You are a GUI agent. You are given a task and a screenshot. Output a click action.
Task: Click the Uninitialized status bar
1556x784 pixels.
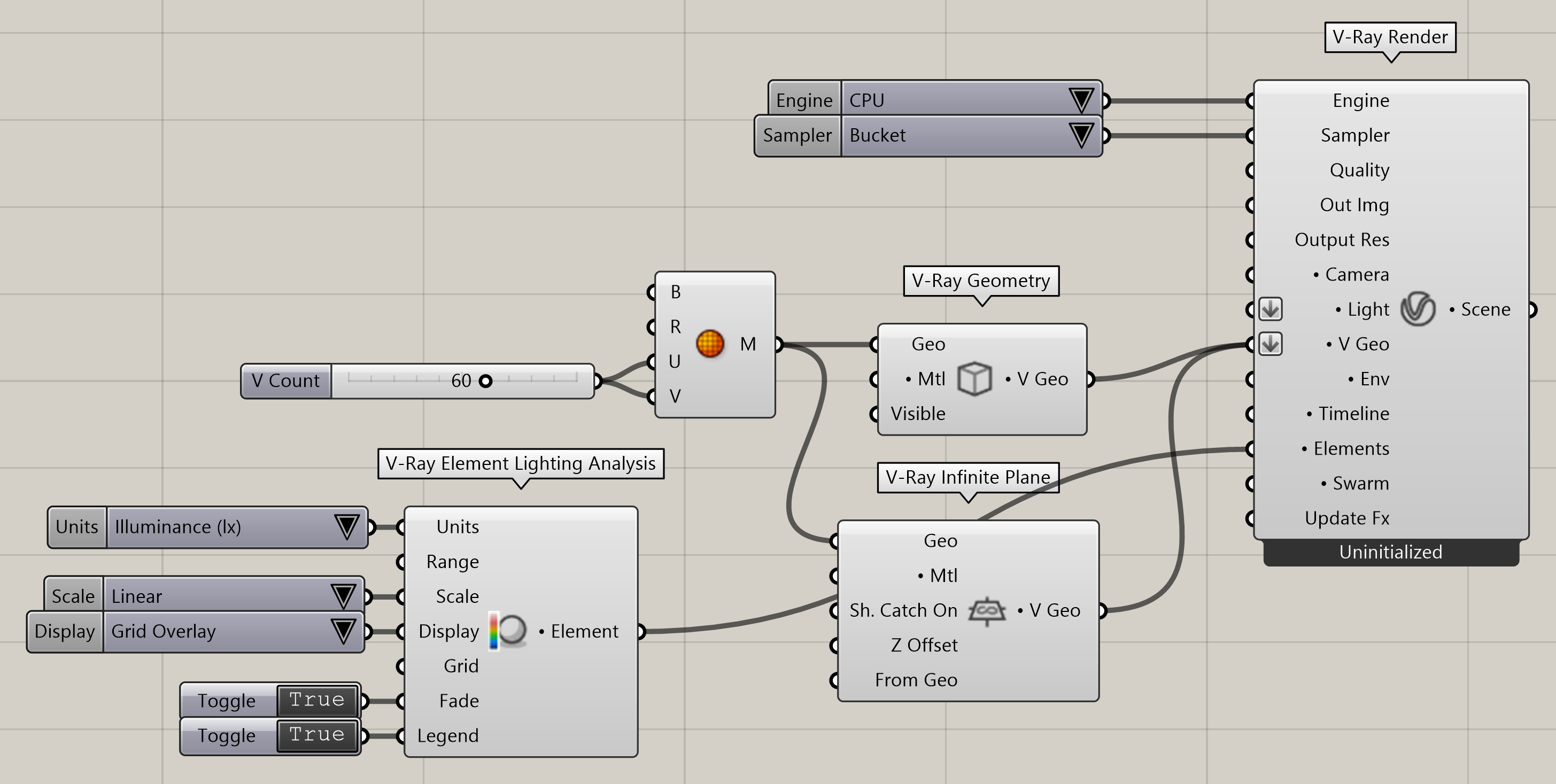click(1390, 552)
